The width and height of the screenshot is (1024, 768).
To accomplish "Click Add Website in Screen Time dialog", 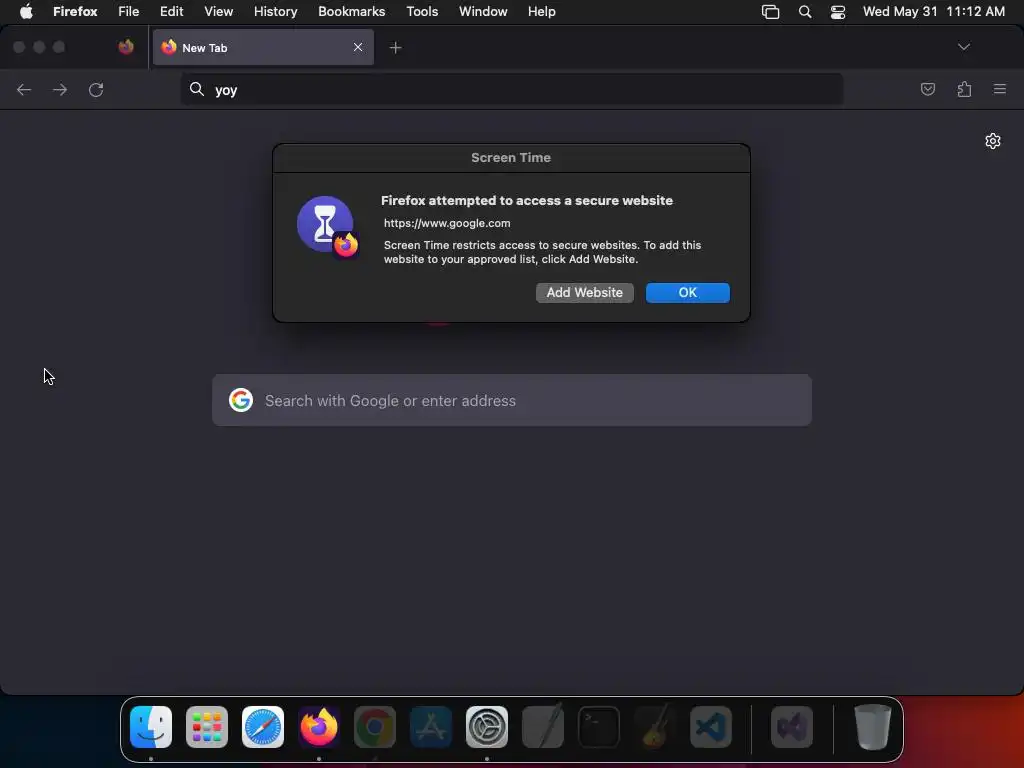I will tap(584, 293).
